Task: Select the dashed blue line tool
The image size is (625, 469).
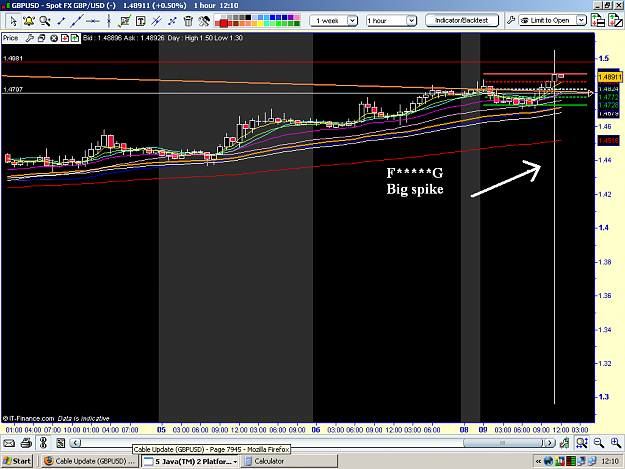Action: (172, 21)
